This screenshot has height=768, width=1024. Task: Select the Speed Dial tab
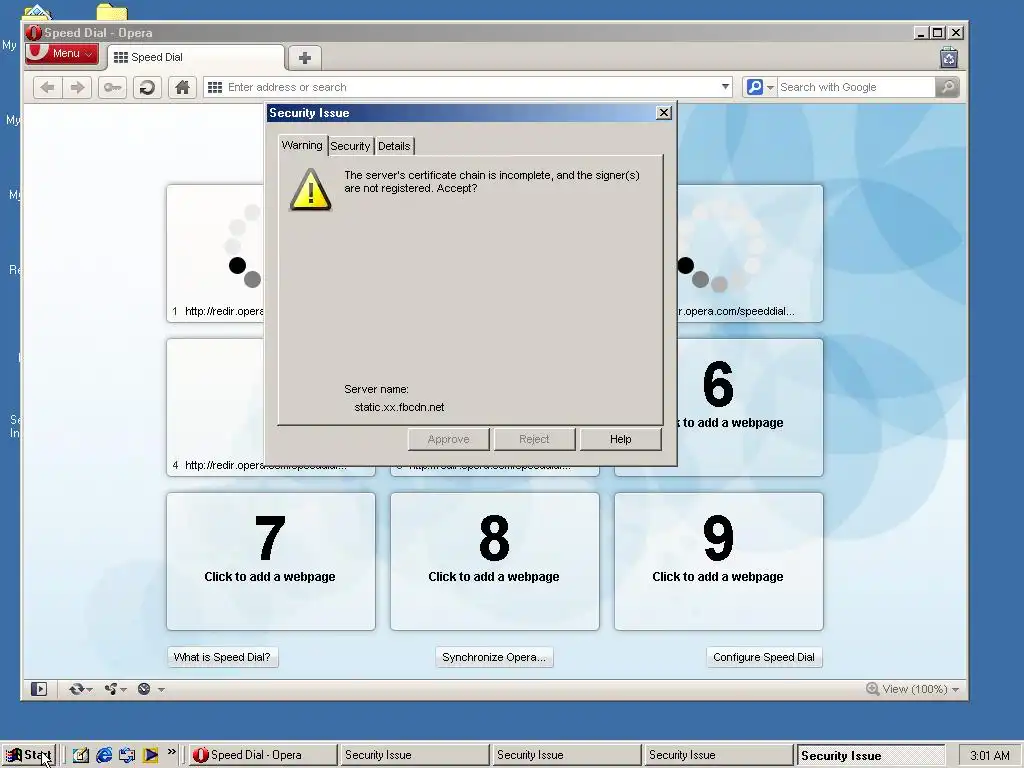pos(195,57)
